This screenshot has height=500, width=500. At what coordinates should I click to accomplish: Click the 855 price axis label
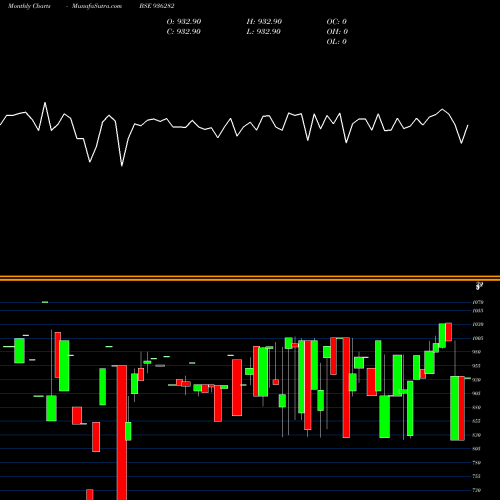tap(477, 421)
